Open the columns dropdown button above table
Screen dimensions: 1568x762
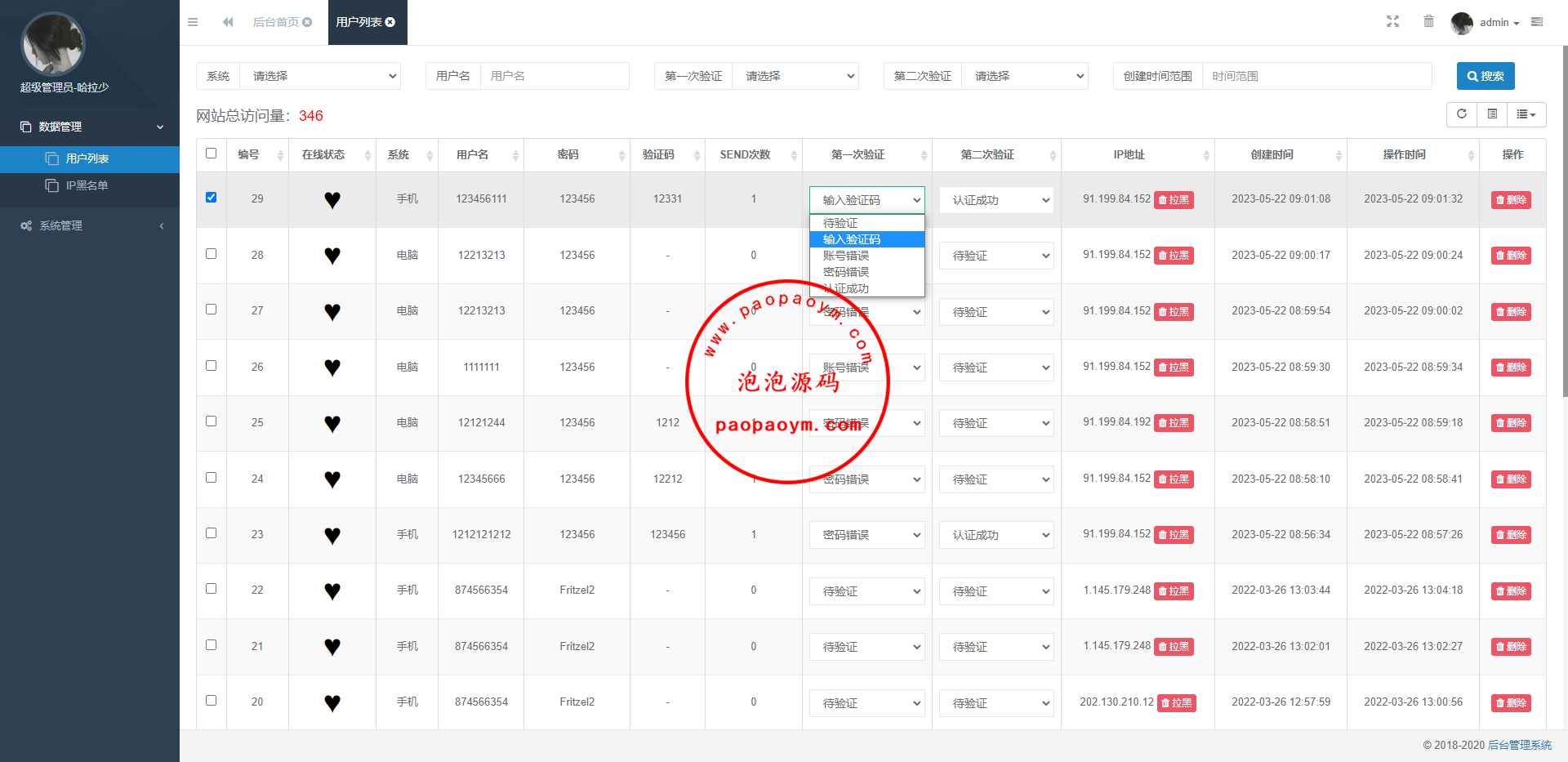[1526, 114]
